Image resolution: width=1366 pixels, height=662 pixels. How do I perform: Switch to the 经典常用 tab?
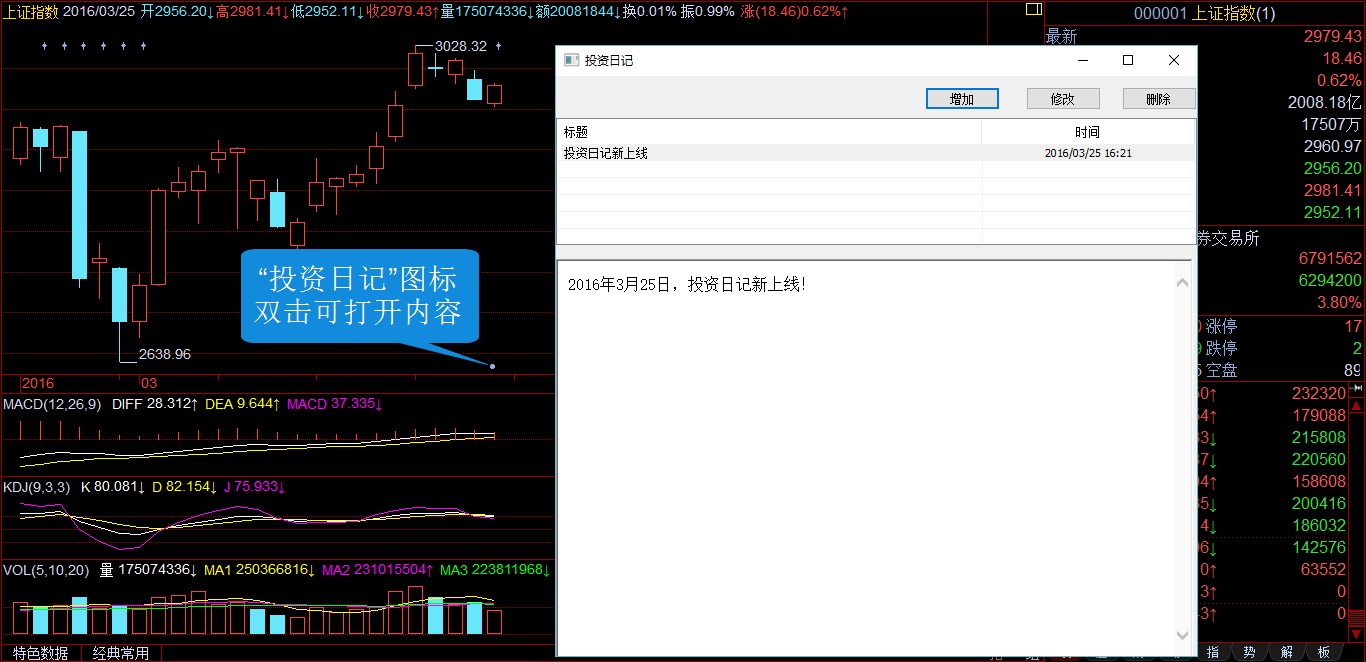pos(122,653)
